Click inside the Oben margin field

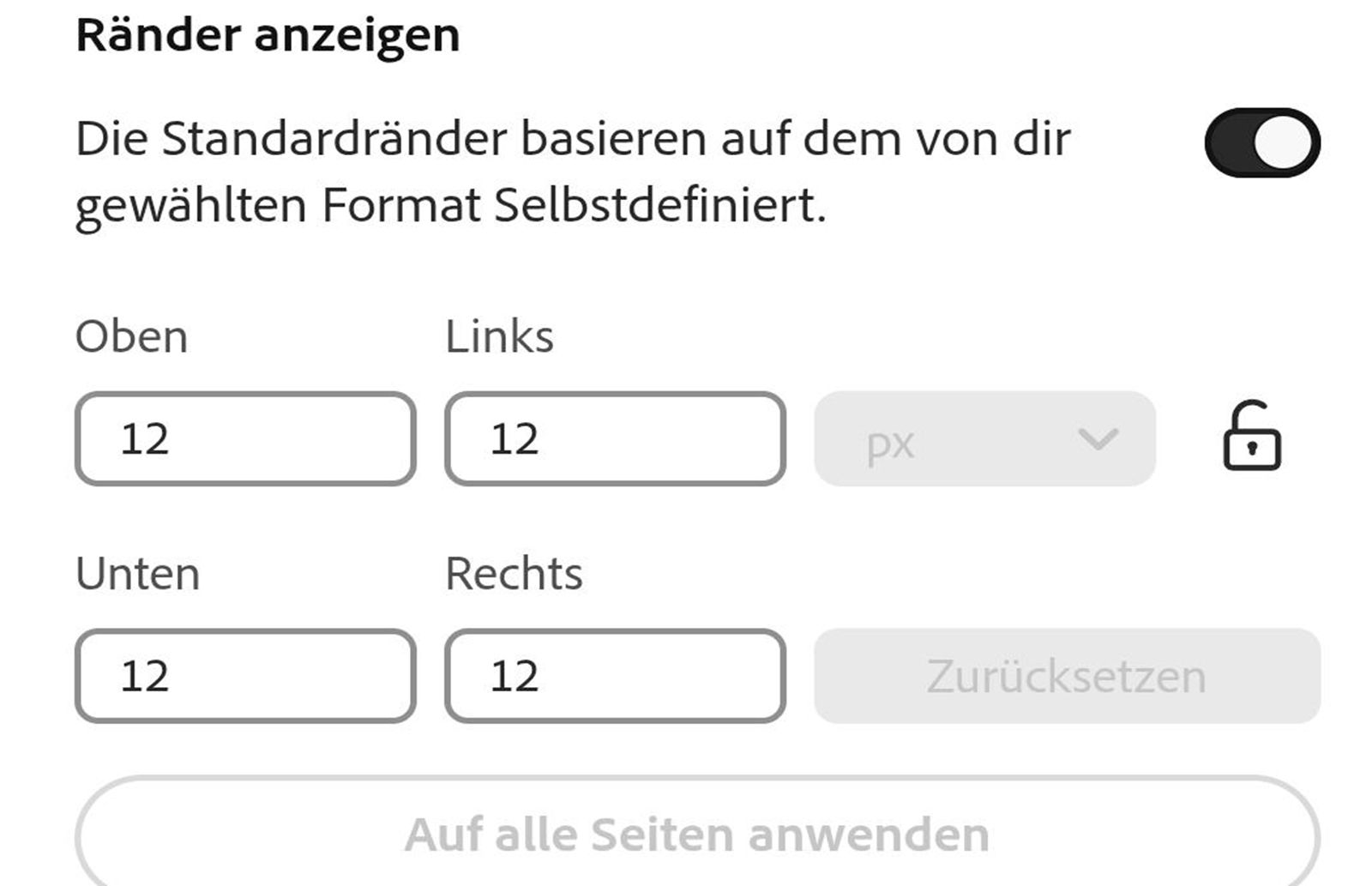click(244, 438)
